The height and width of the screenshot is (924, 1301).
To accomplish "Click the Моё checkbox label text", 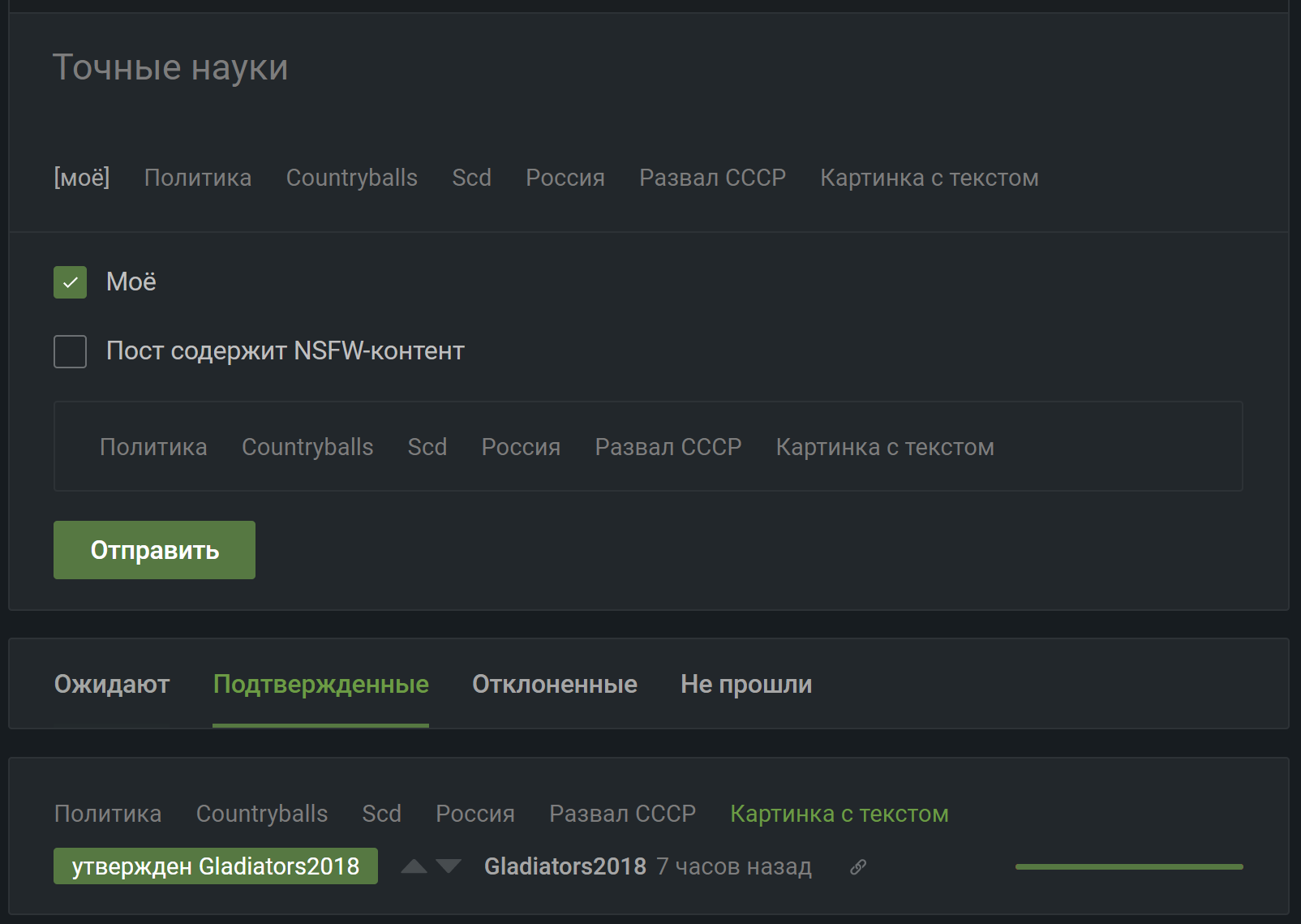I will [131, 281].
